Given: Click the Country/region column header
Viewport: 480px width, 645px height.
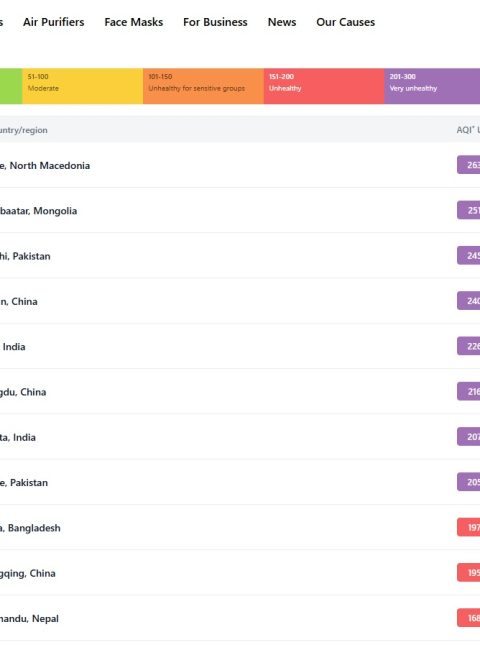Looking at the screenshot, I should tap(23, 130).
